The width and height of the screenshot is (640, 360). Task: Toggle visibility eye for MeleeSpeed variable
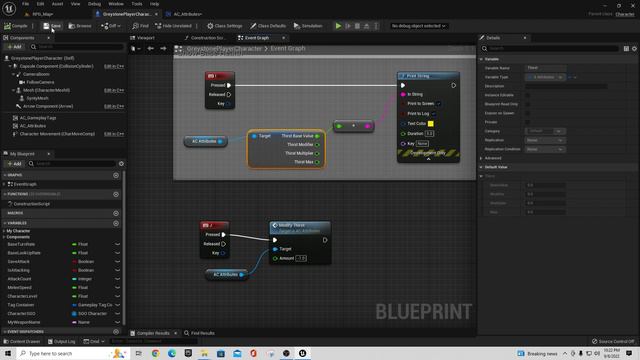(x=118, y=287)
